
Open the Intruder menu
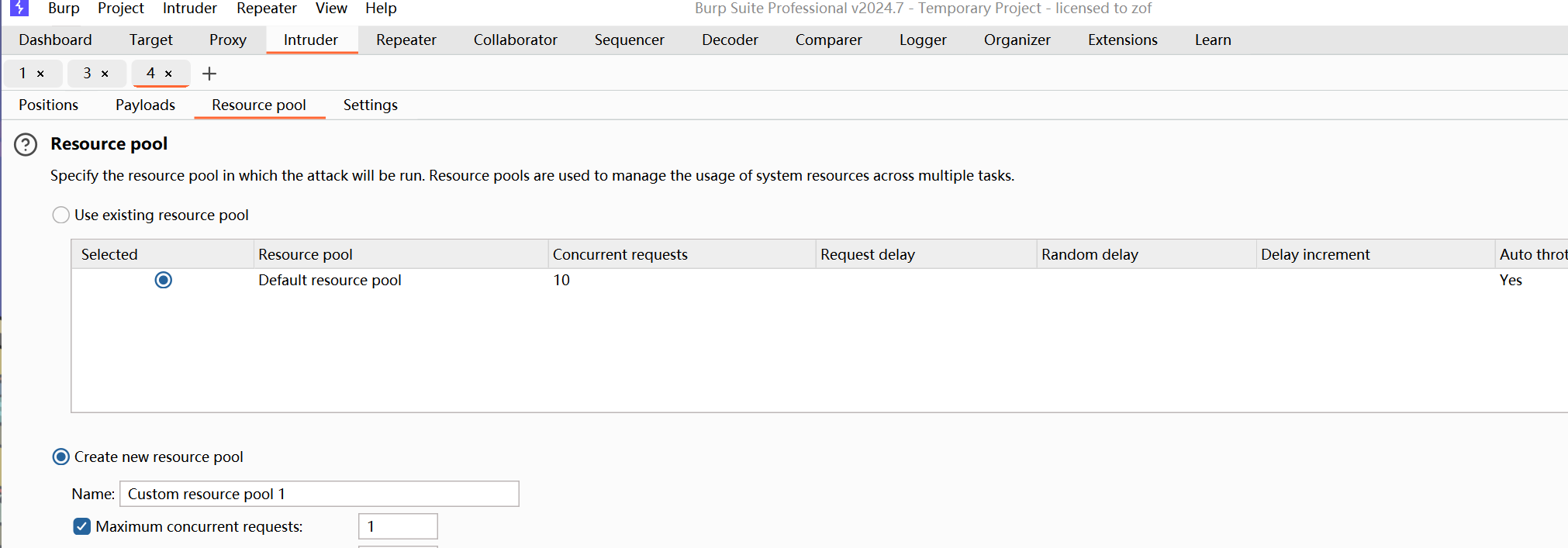point(190,9)
